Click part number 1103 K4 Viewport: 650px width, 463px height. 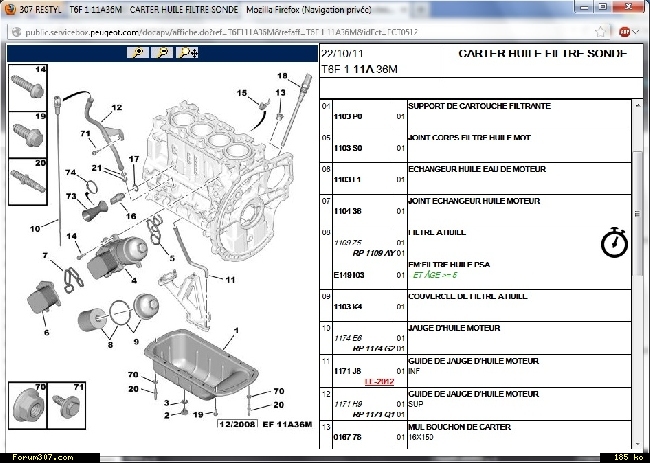[348, 307]
